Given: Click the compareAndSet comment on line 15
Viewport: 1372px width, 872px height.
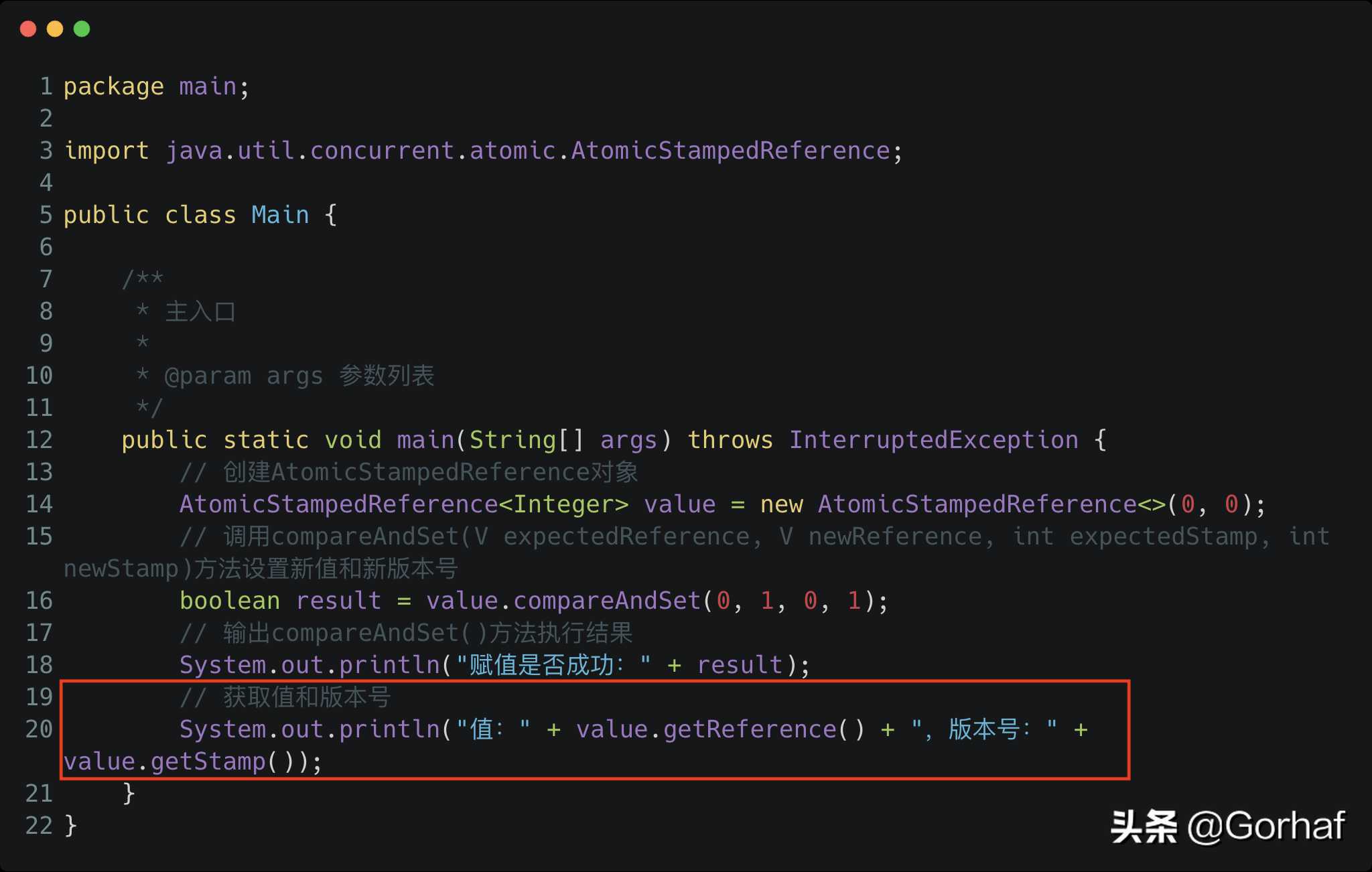Looking at the screenshot, I should tap(754, 536).
